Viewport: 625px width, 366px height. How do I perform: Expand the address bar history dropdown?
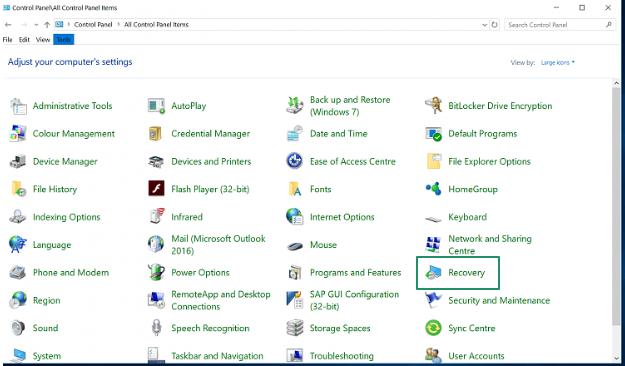pos(484,25)
